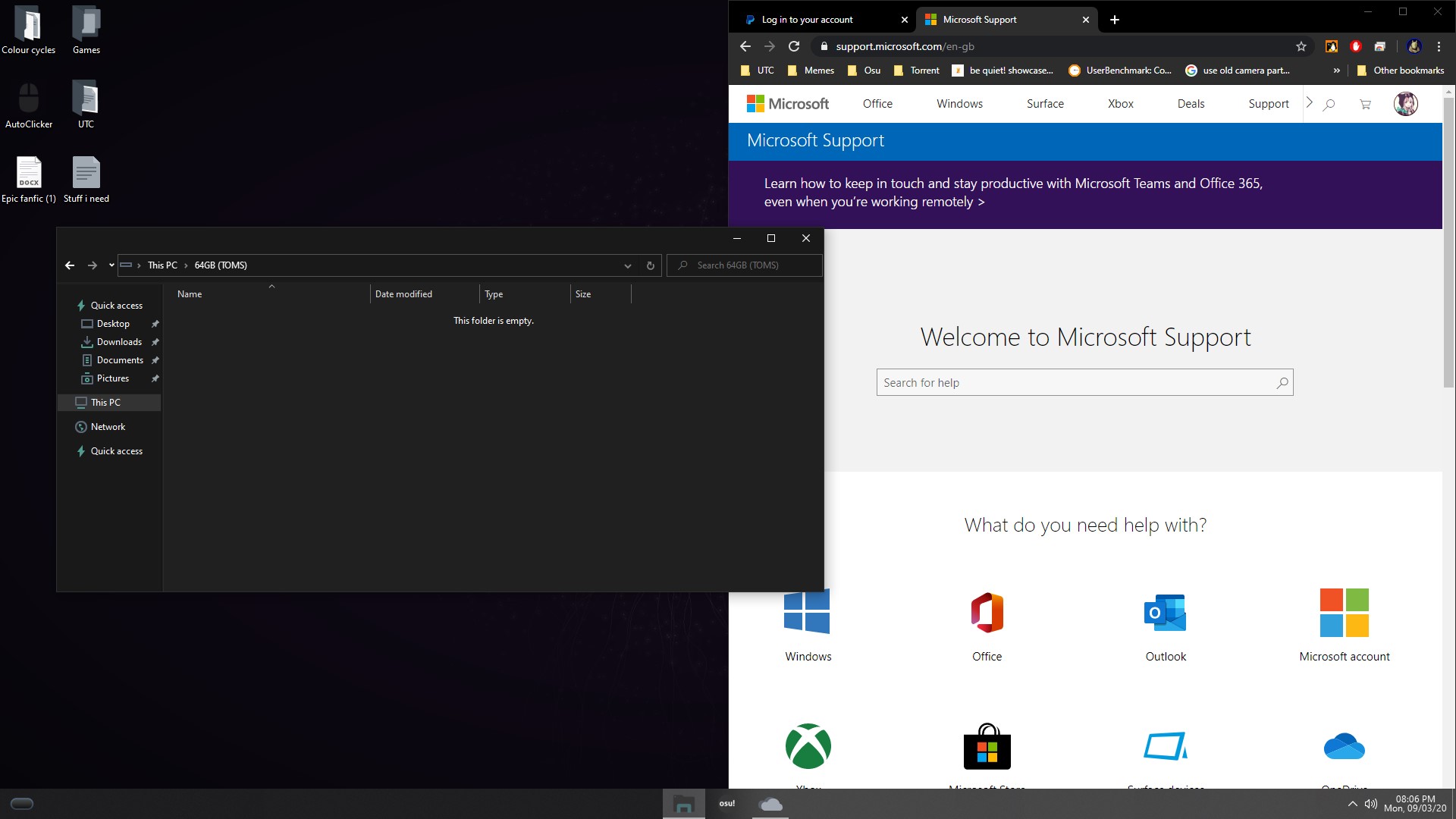This screenshot has width=1456, height=819.
Task: Expand the address bar history dropdown
Action: click(628, 265)
